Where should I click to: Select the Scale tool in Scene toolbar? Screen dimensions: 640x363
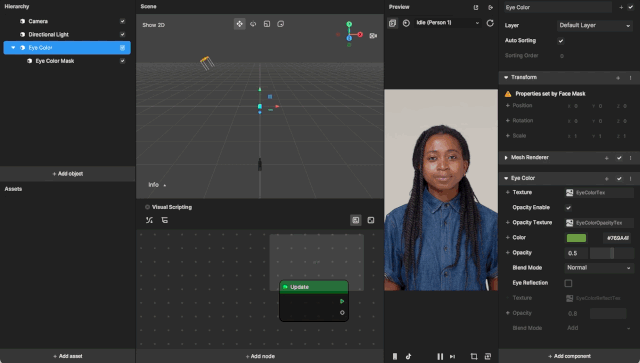pos(267,24)
